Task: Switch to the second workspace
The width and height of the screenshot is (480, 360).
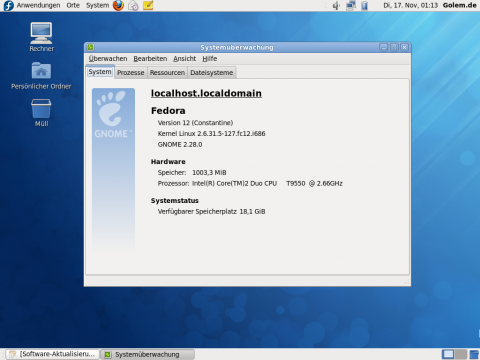Action: [461, 354]
